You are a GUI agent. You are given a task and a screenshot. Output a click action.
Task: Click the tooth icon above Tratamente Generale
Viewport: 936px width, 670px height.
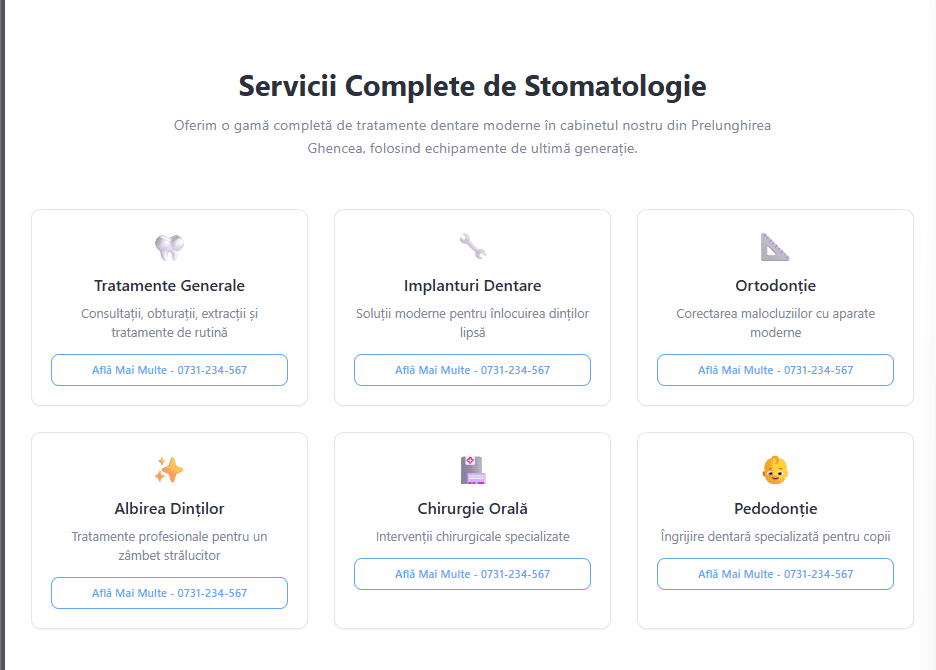(x=169, y=247)
